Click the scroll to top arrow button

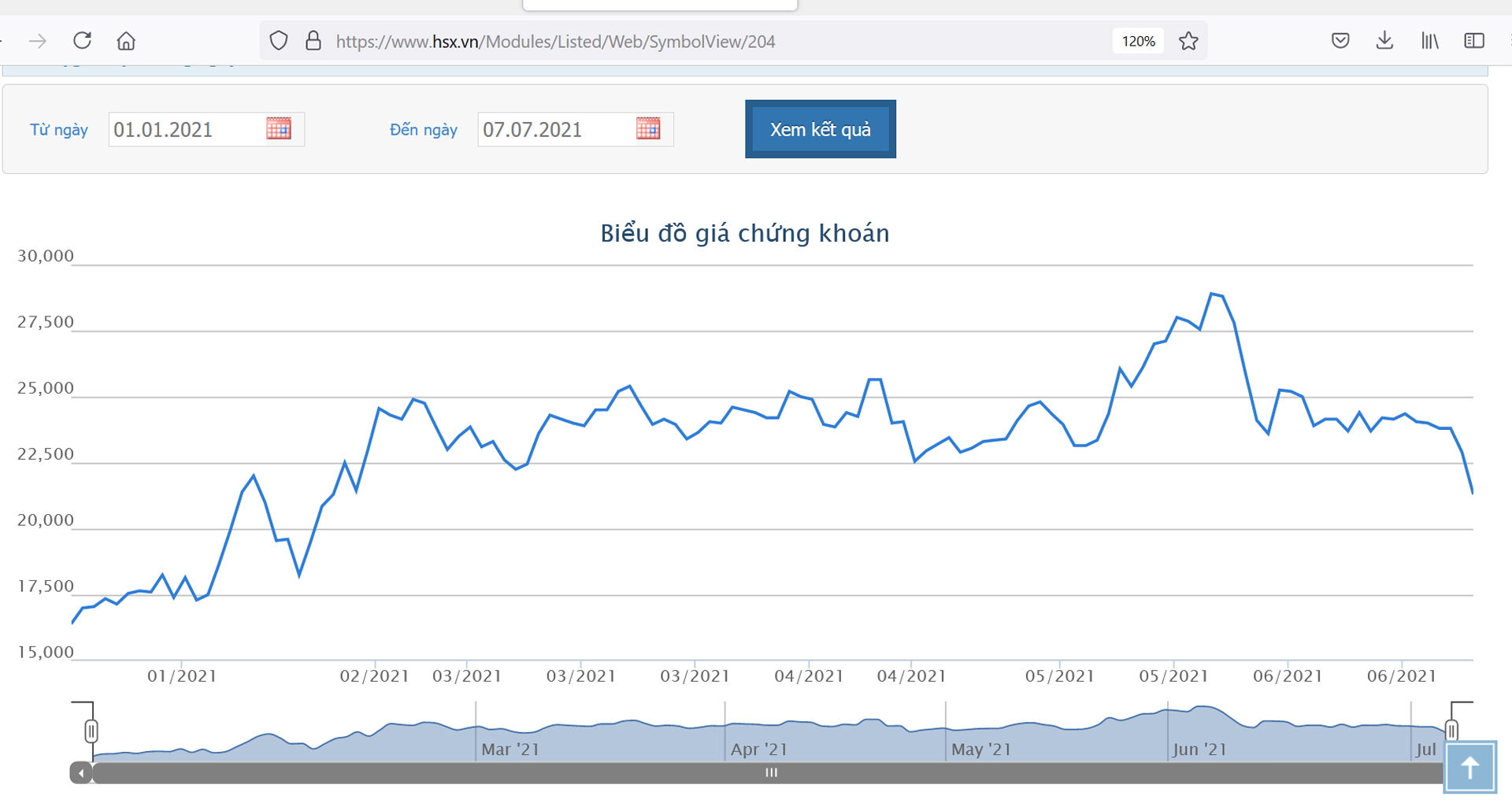(1469, 768)
